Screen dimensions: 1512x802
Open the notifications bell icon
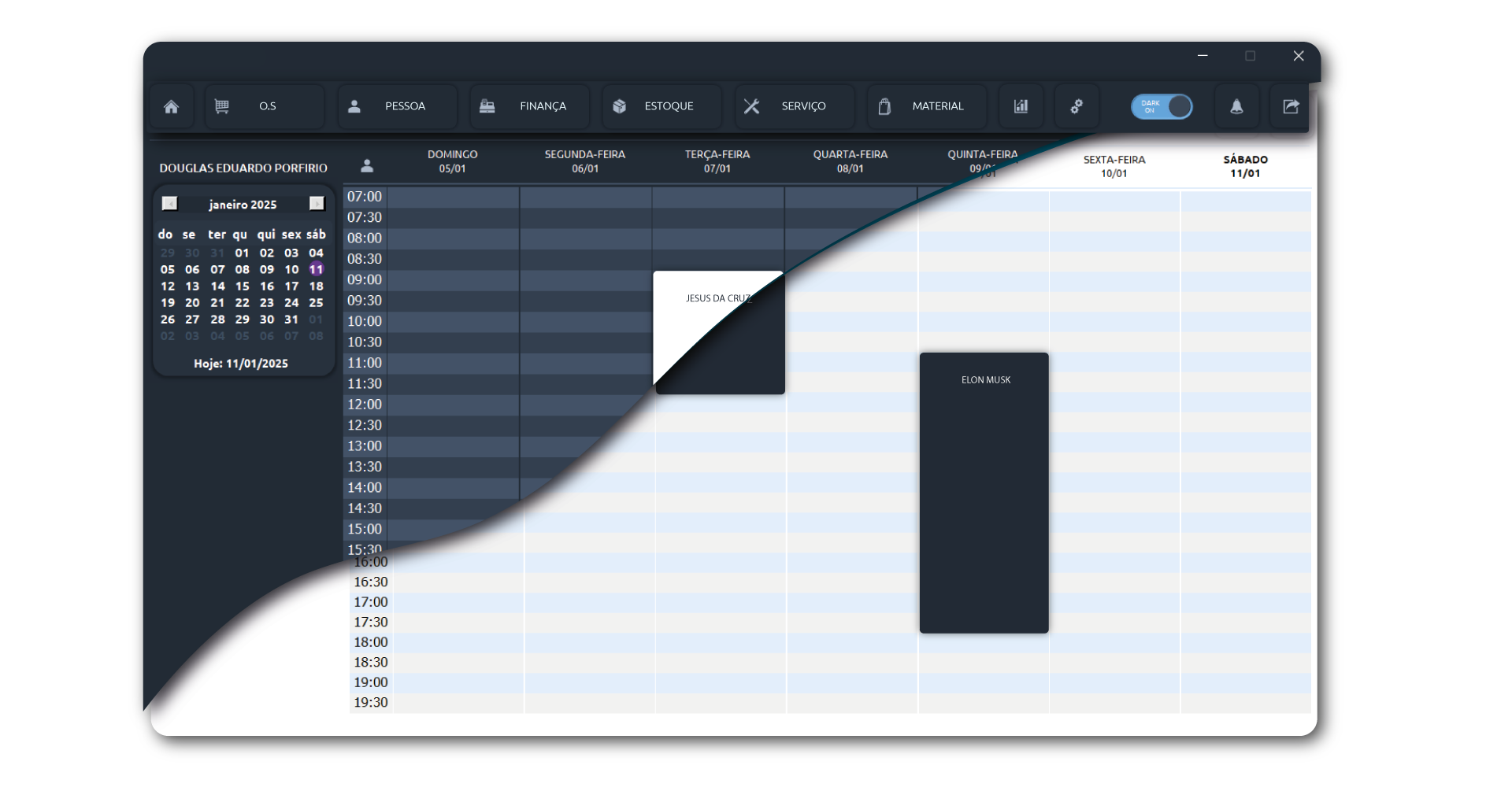point(1236,106)
